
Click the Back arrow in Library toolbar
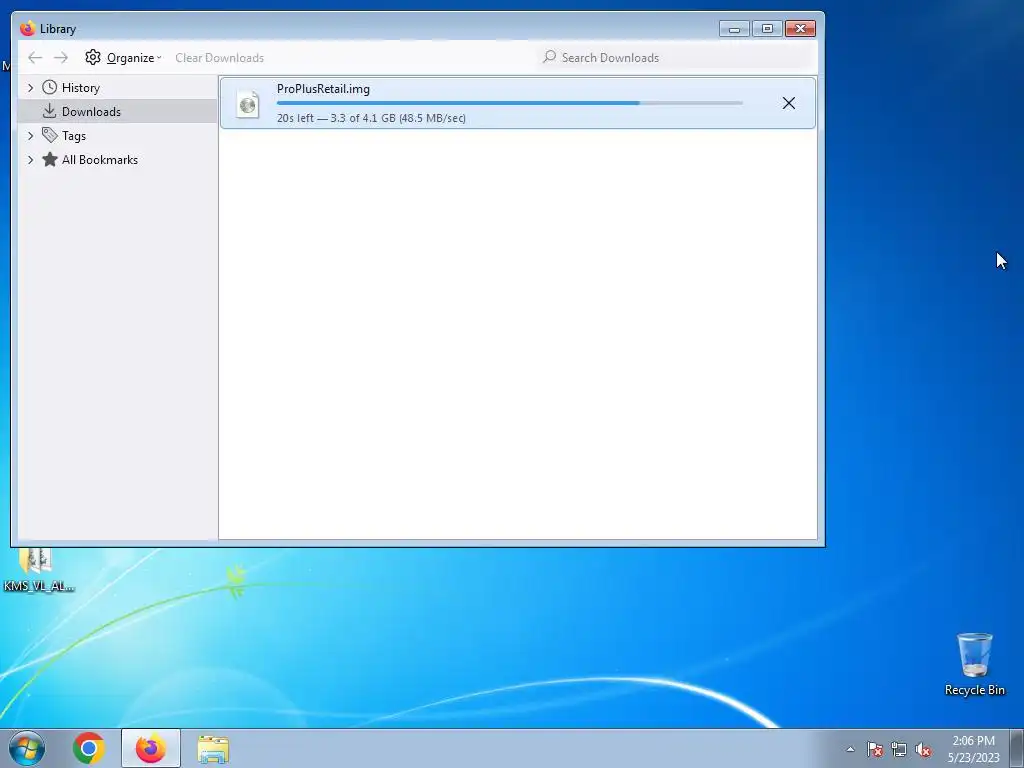[35, 57]
